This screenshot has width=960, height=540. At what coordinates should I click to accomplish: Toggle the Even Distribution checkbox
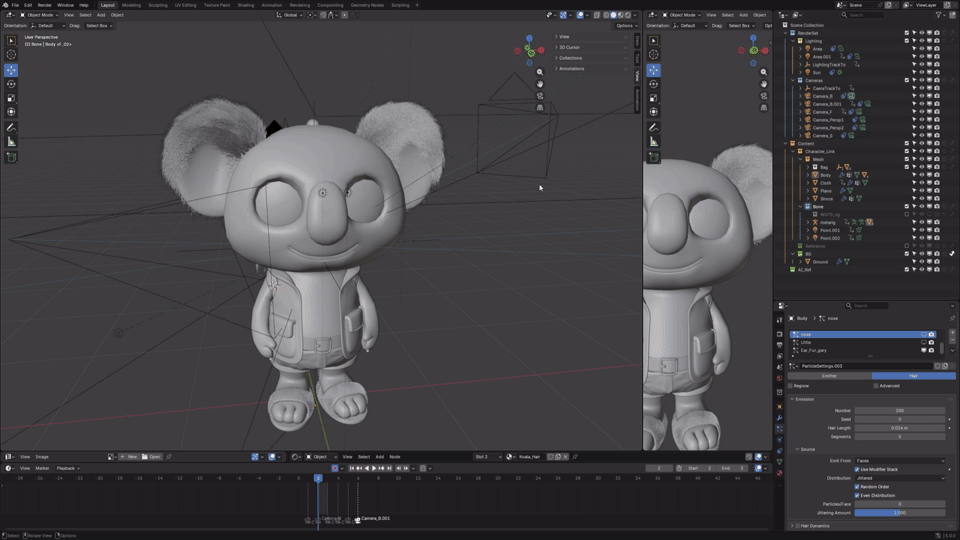(857, 495)
